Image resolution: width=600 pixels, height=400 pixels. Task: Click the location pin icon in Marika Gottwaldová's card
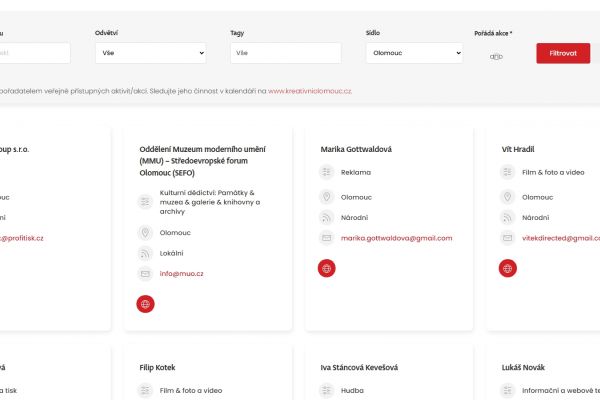(327, 197)
